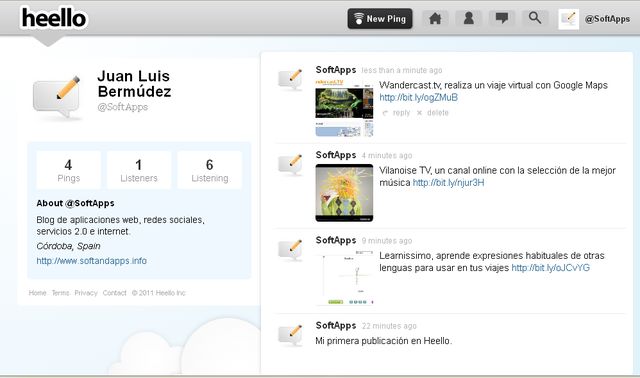Viewport: 640px width, 378px height.
Task: Go to the home icon
Action: coord(435,18)
